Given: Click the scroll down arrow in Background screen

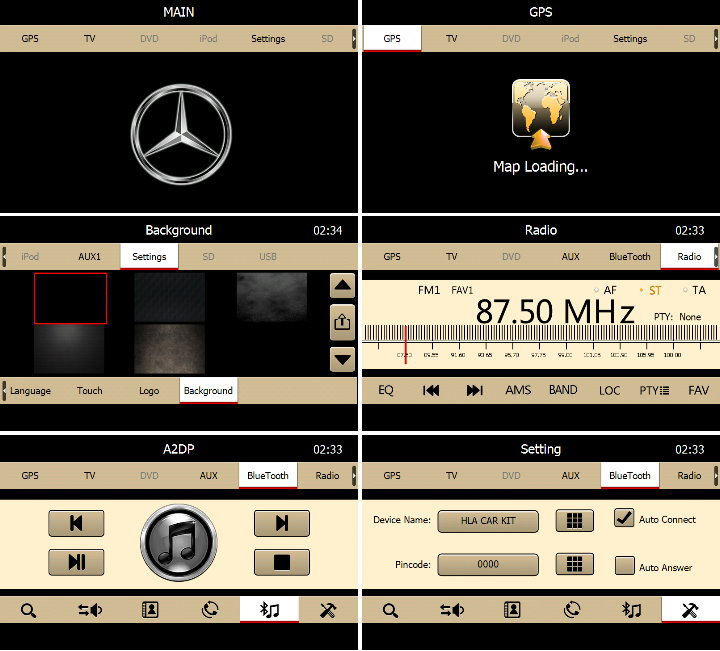Looking at the screenshot, I should coord(342,359).
